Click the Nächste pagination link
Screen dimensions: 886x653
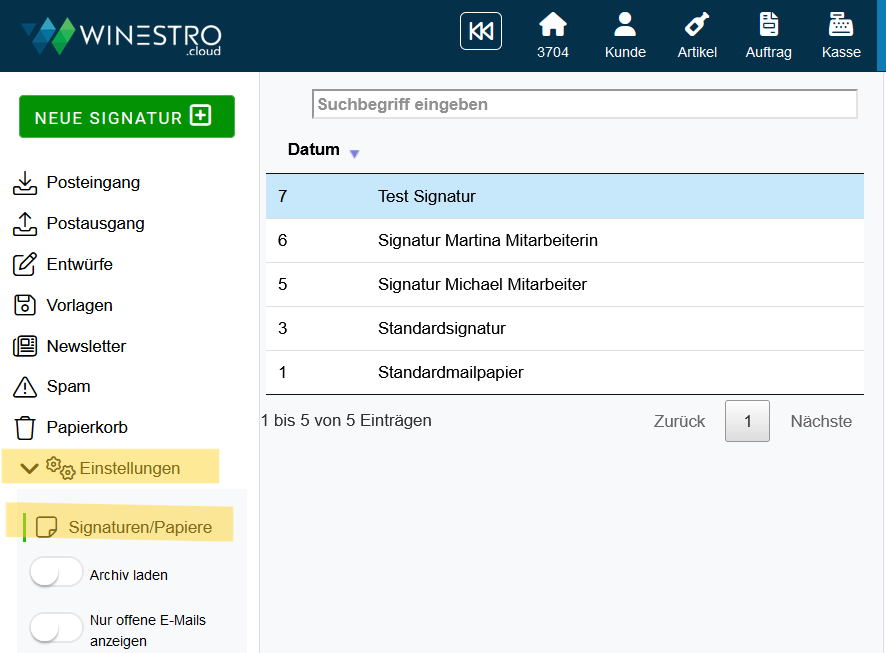coord(821,421)
